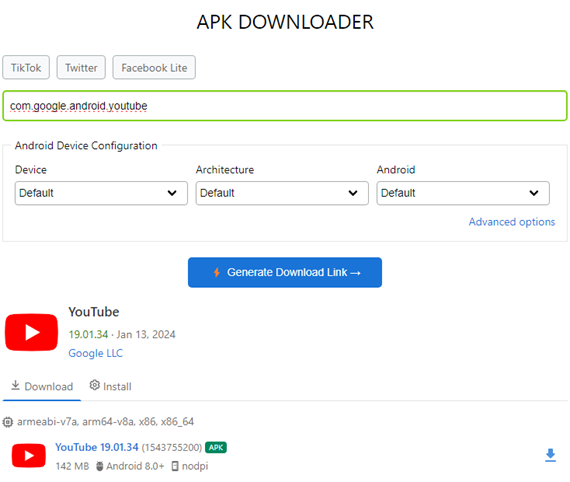
Task: Click the version text 19.01.34 under YouTube
Action: coord(88,334)
